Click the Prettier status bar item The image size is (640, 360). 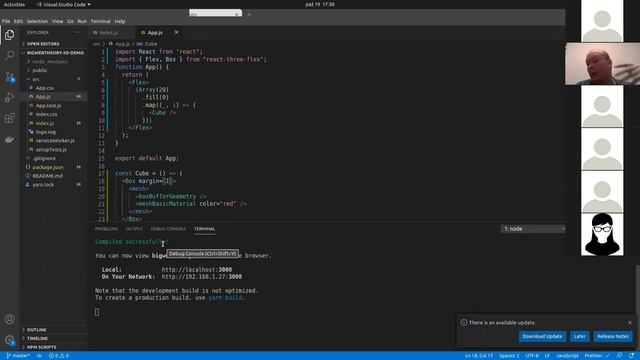pyautogui.click(x=596, y=356)
